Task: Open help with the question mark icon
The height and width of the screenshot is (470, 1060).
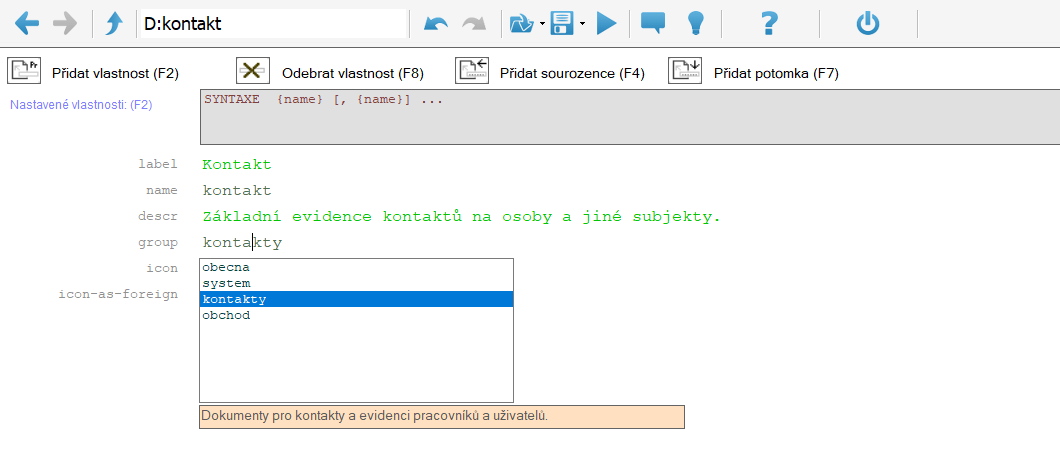Action: coord(768,23)
